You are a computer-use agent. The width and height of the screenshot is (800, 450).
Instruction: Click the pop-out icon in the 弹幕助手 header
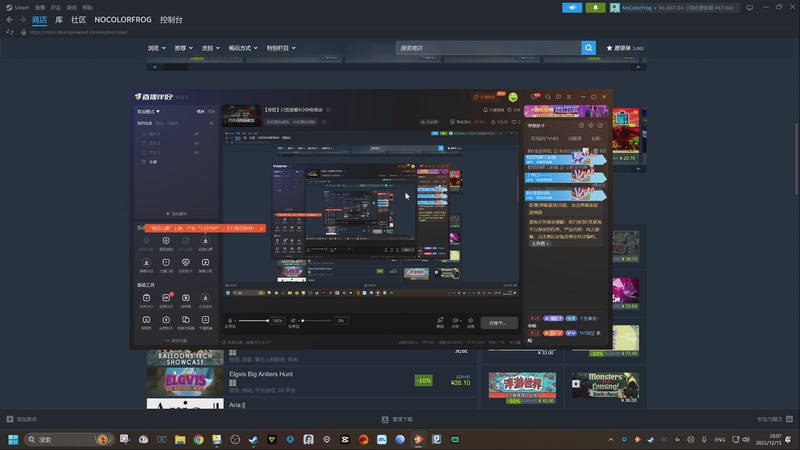point(581,126)
